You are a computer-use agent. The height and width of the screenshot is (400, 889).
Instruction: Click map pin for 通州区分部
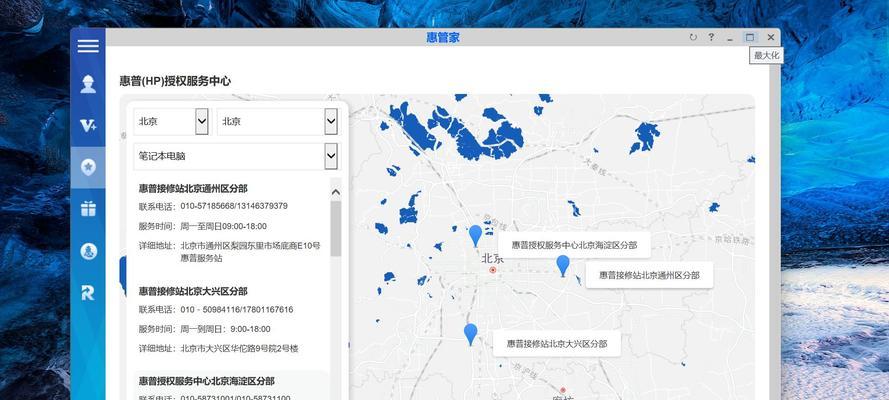562,266
